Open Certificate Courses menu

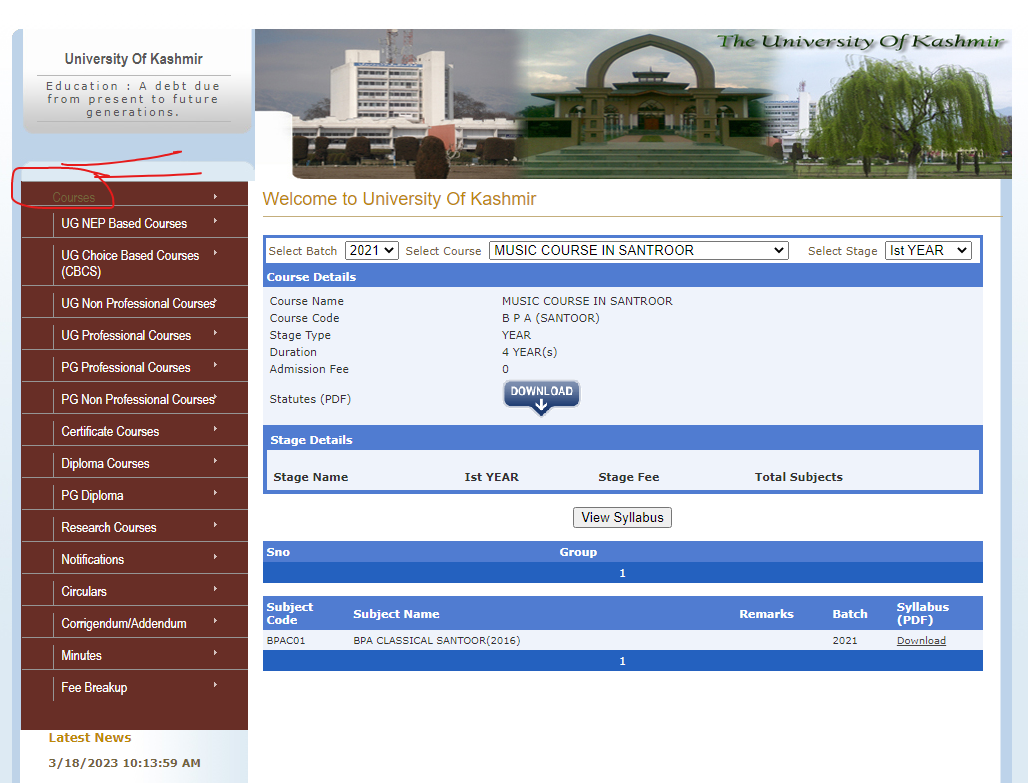134,432
